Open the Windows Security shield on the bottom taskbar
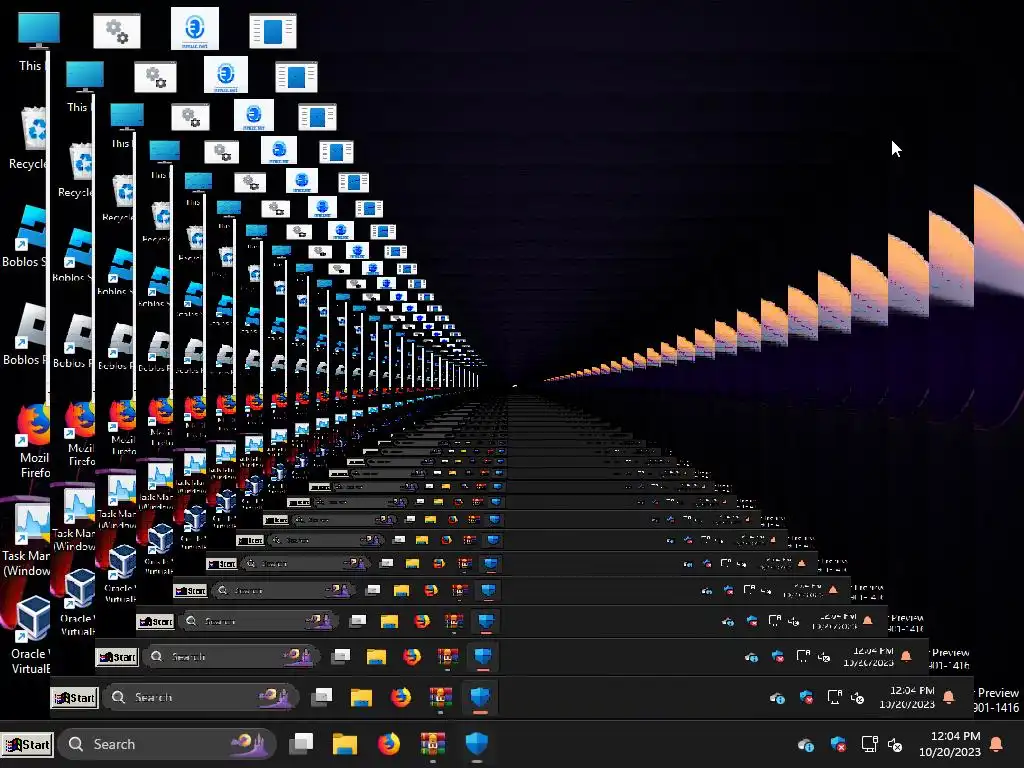 (477, 744)
